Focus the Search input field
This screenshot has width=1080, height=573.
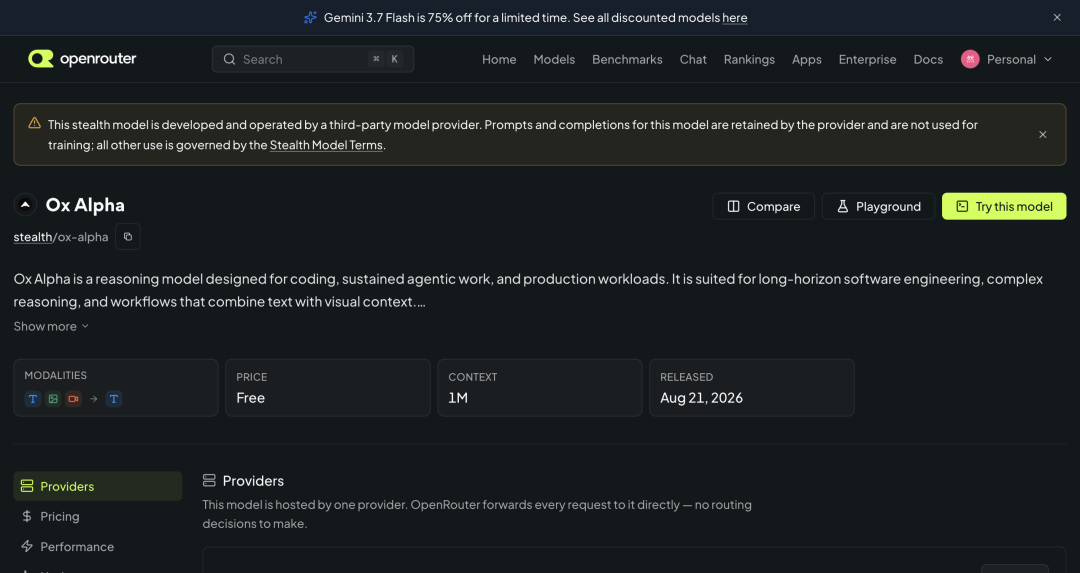[x=313, y=59]
